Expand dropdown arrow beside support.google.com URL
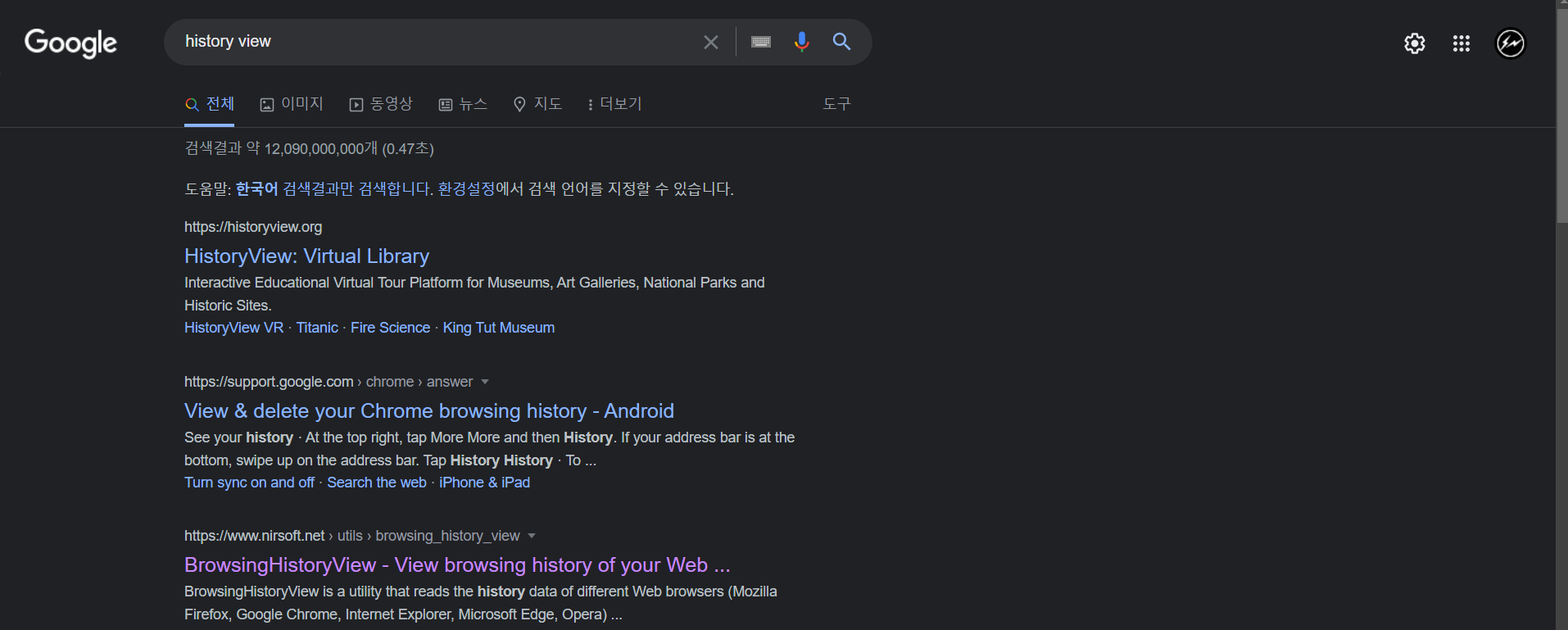 [485, 382]
